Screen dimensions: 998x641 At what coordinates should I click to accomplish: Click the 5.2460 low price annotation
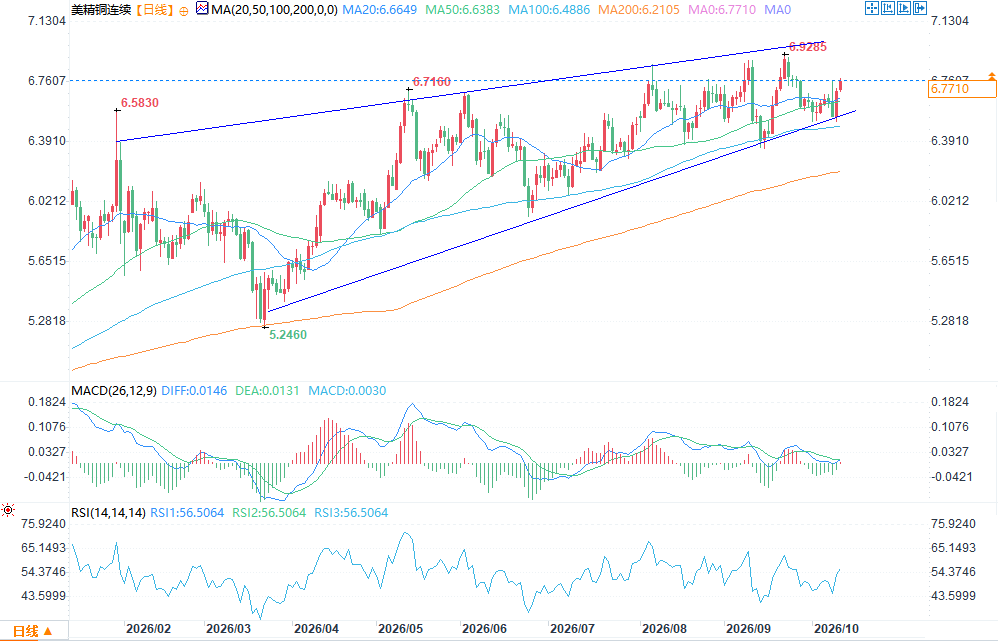click(288, 335)
